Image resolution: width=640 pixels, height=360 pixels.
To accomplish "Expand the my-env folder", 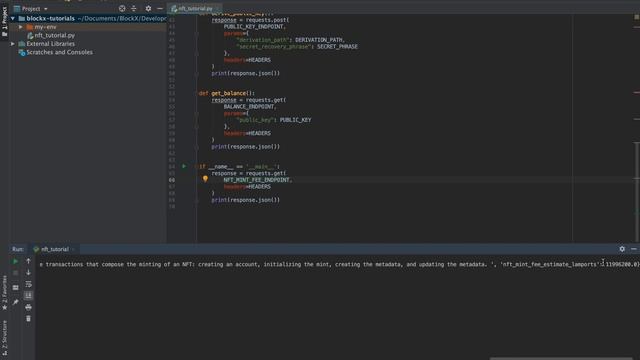I will pos(20,27).
